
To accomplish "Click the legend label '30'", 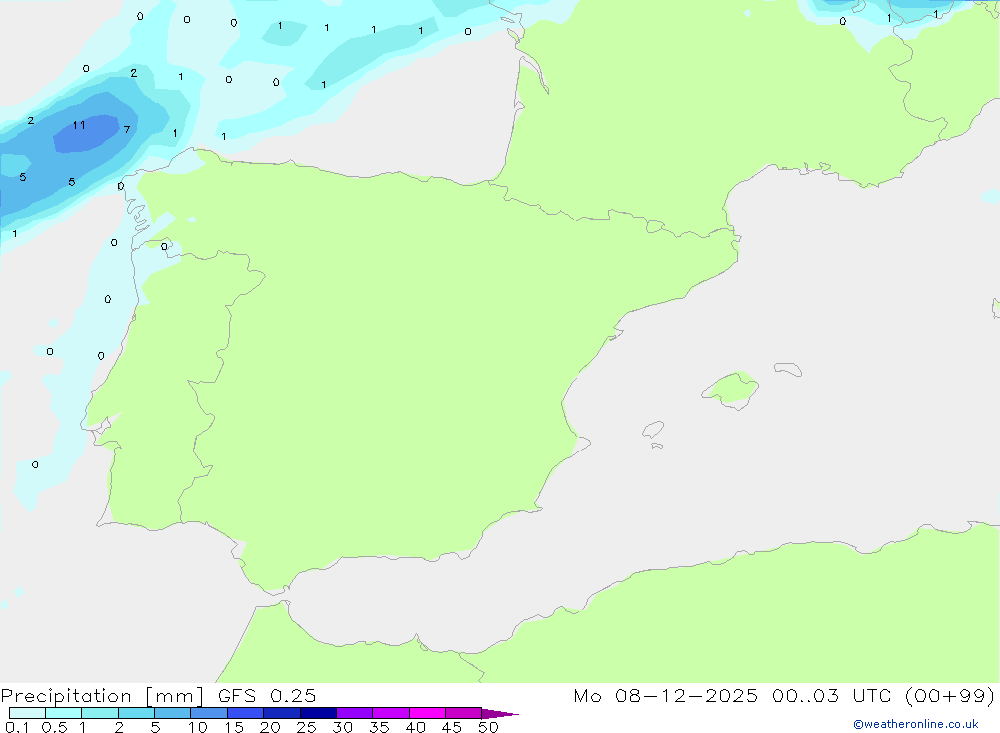I will click(x=342, y=727).
